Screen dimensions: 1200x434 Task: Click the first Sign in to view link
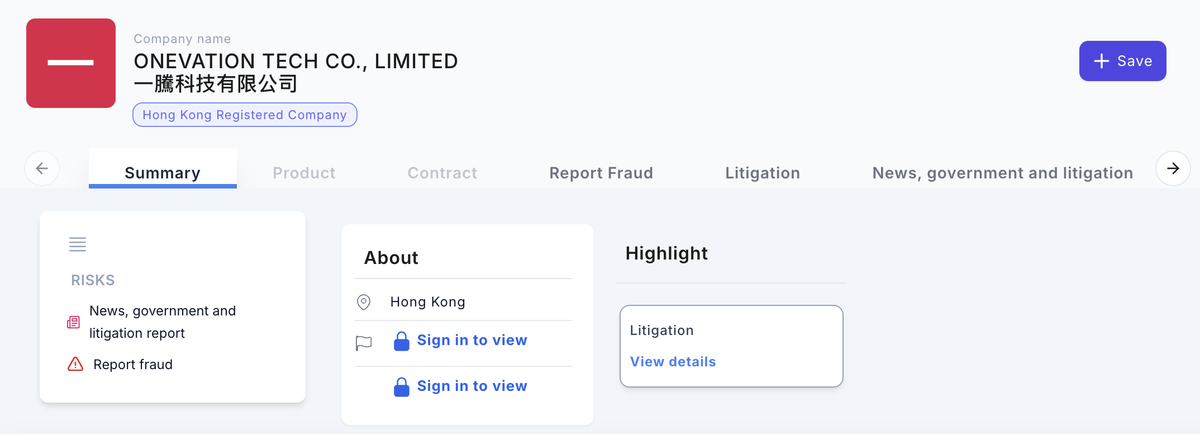coord(472,340)
